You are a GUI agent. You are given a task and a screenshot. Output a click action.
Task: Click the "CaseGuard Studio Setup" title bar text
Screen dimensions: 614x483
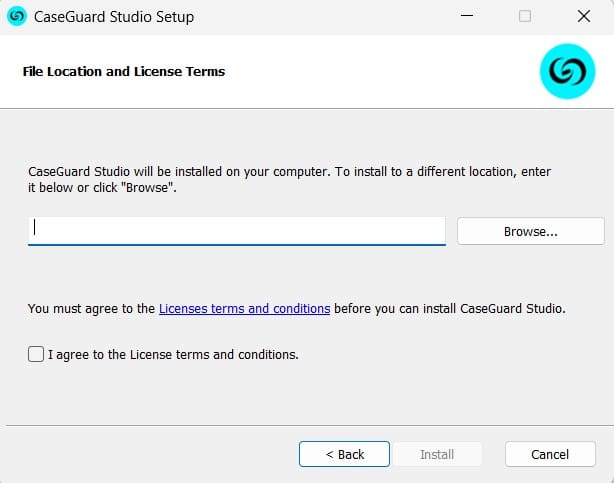[114, 17]
